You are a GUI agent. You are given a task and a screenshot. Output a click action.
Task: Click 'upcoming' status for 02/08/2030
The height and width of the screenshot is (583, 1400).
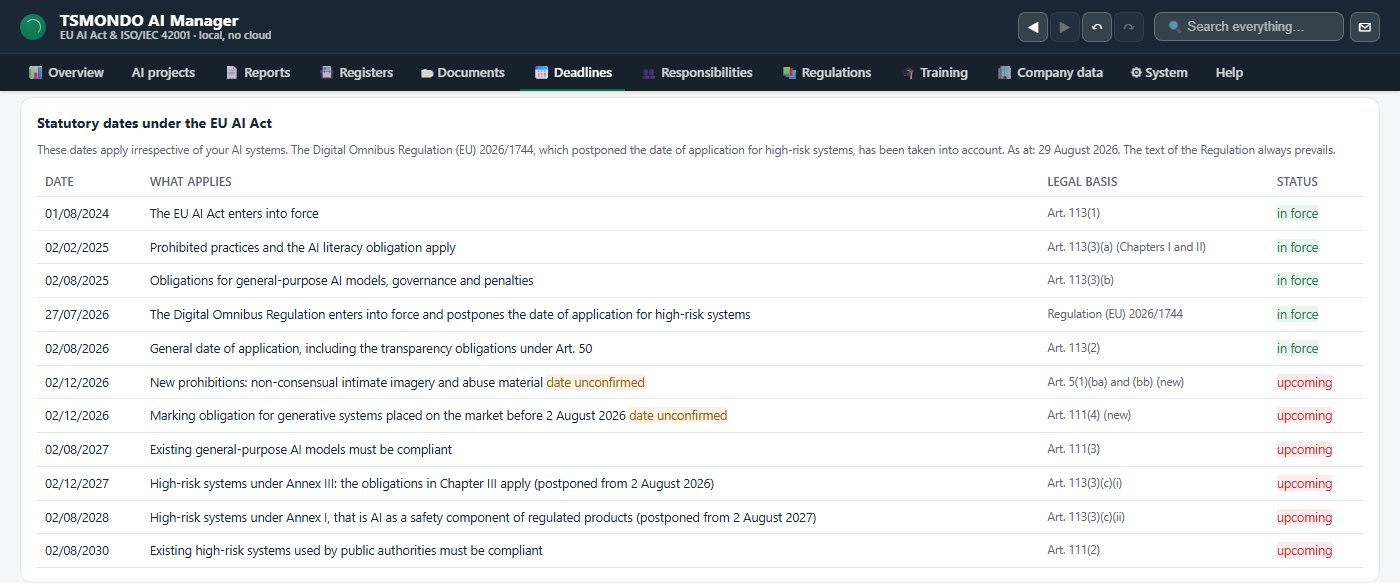[x=1304, y=550]
